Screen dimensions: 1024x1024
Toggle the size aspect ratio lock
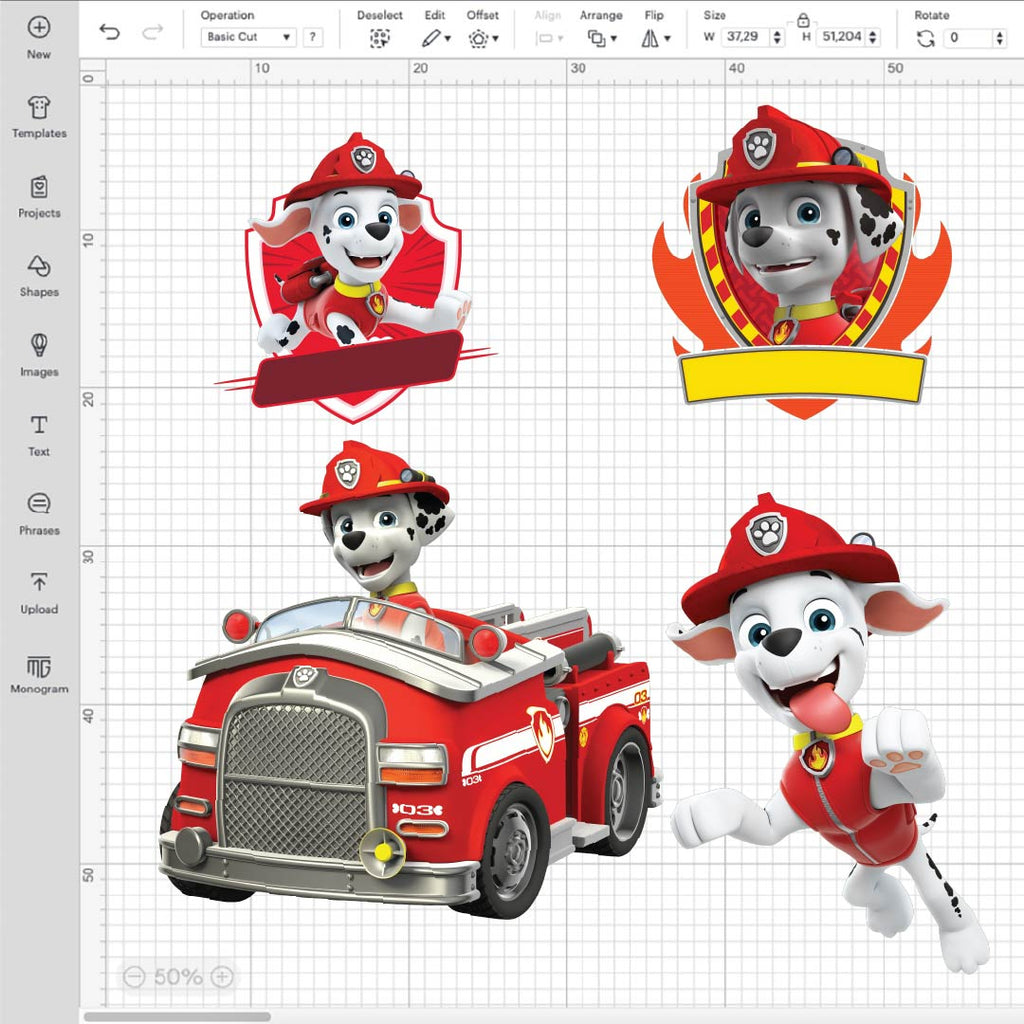click(803, 20)
